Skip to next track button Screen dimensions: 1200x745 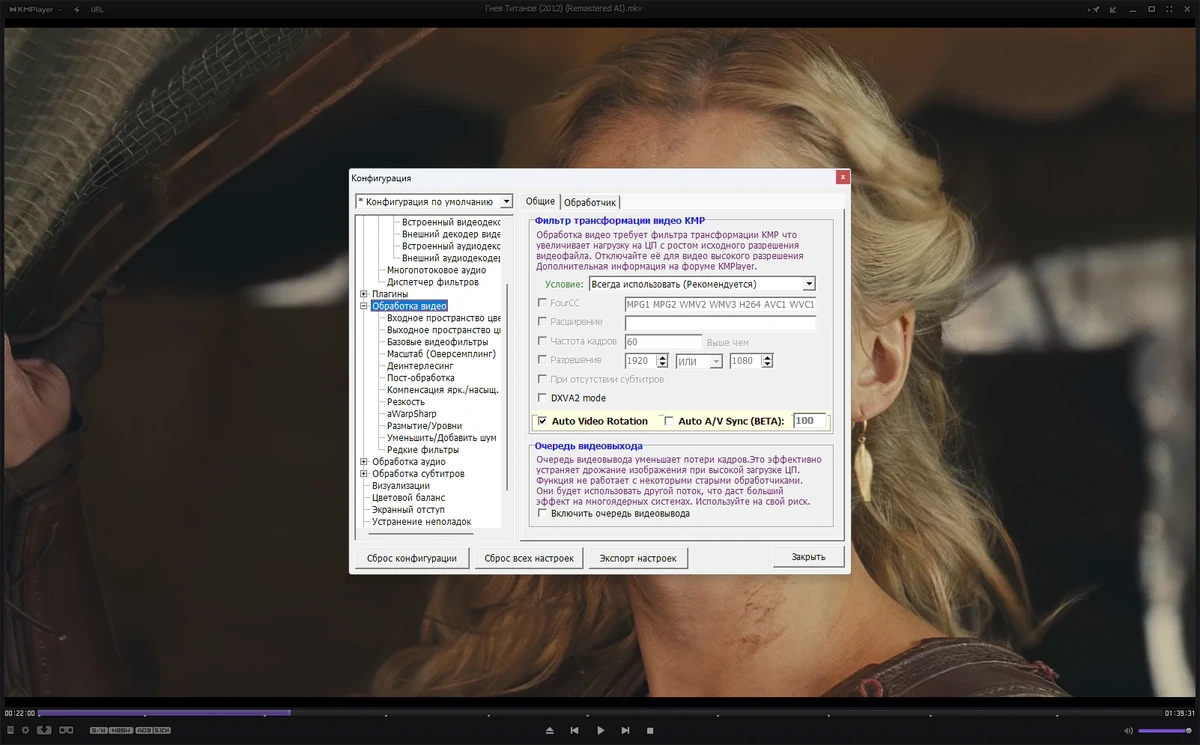pos(626,731)
